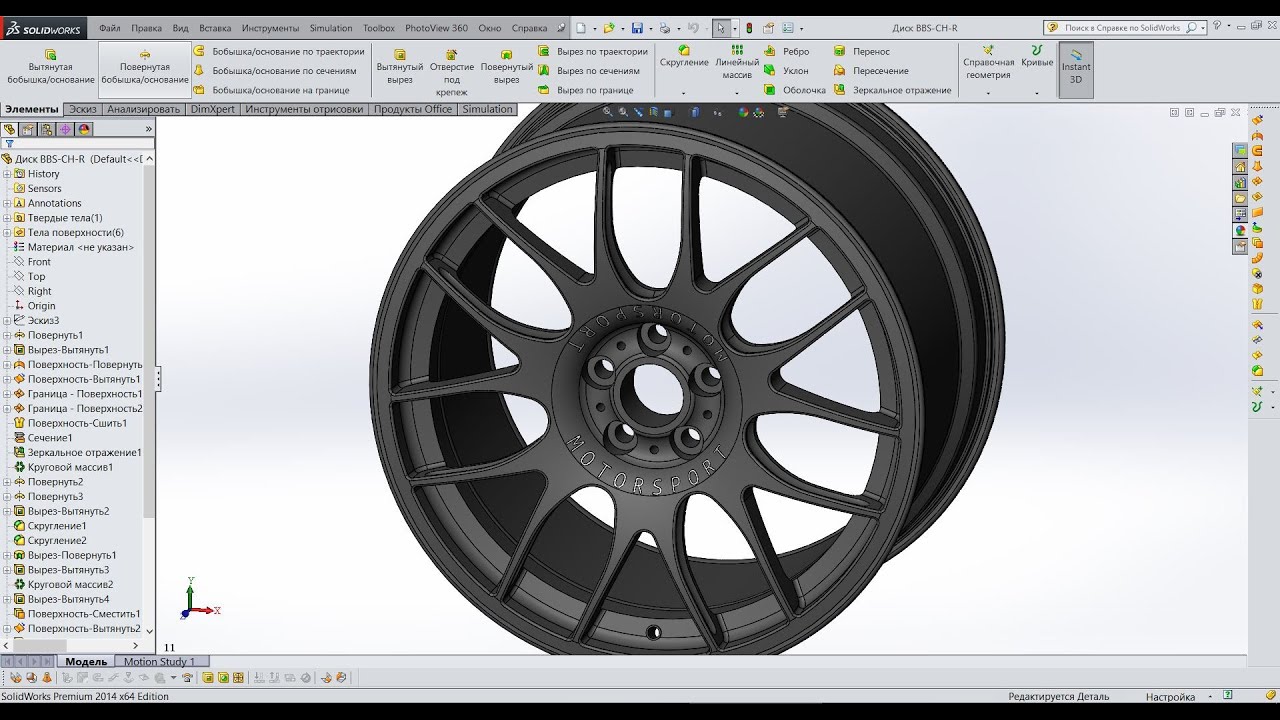Viewport: 1280px width, 720px height.
Task: Open the Кривые curves tool
Action: (x=1037, y=56)
